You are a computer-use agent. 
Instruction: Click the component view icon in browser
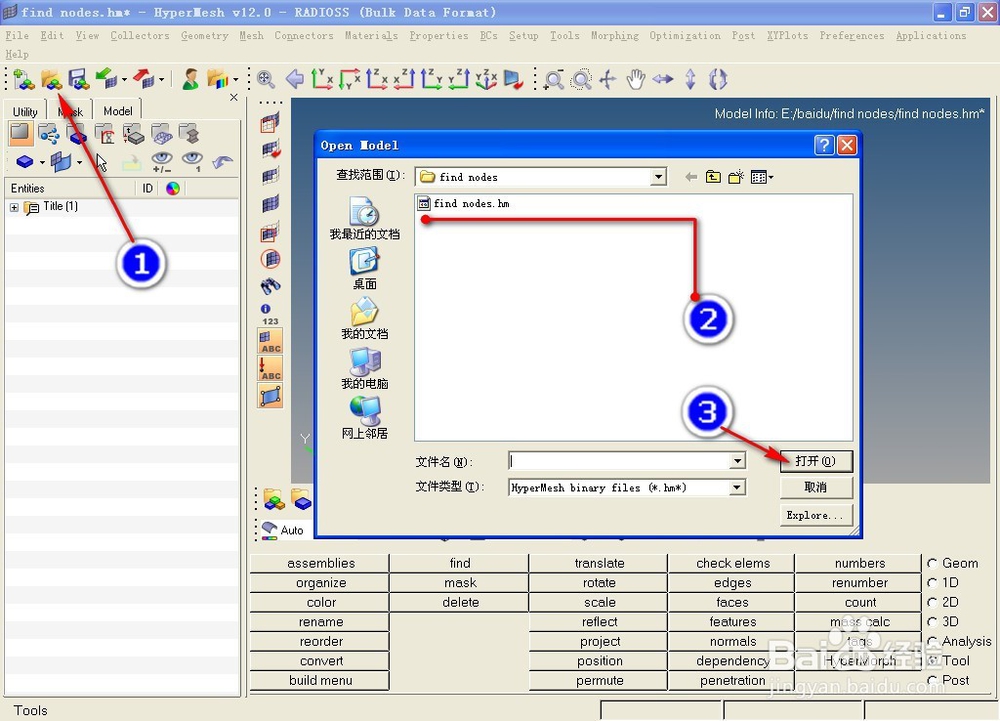78,135
